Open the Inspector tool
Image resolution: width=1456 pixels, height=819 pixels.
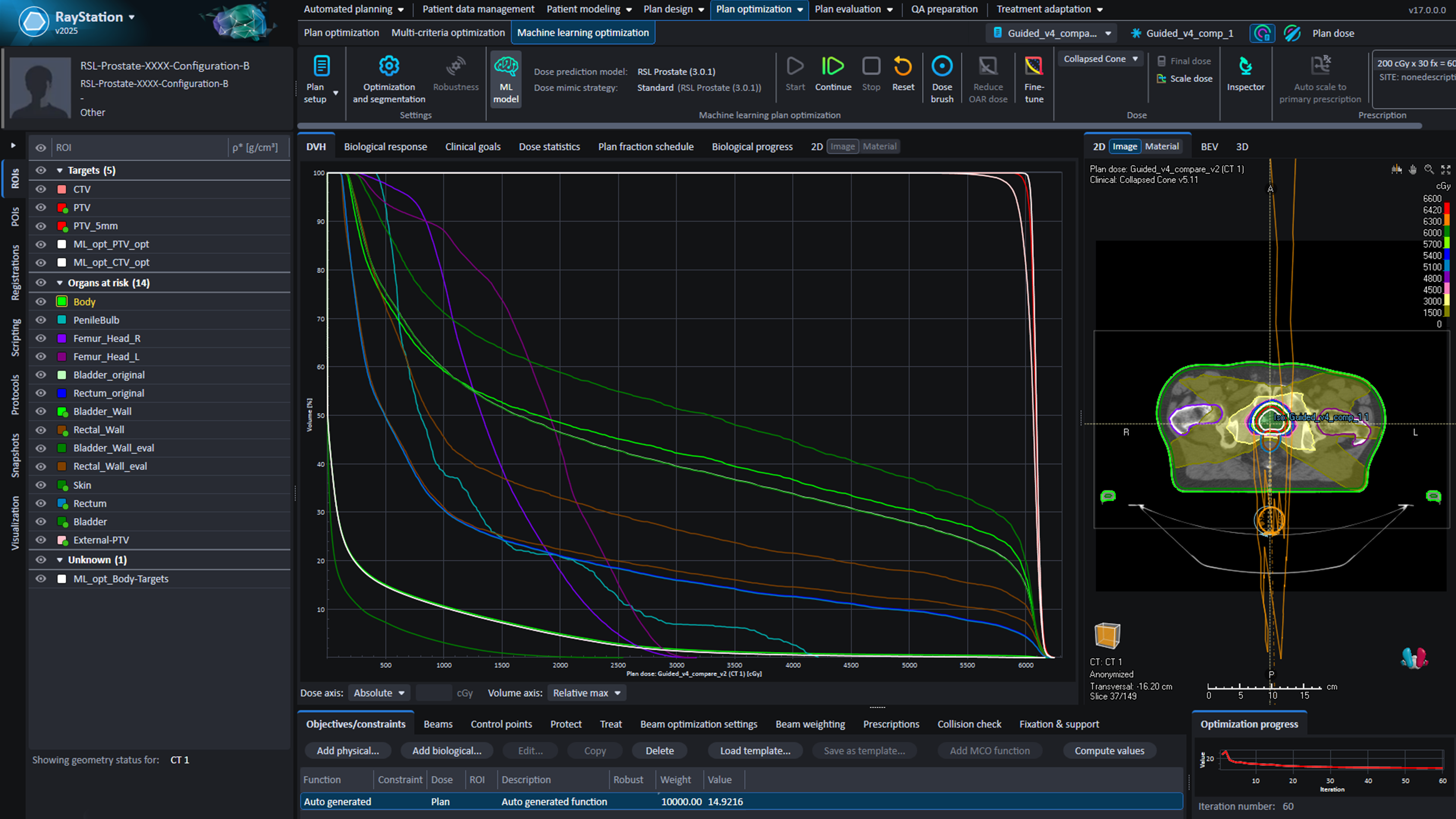click(x=1245, y=67)
